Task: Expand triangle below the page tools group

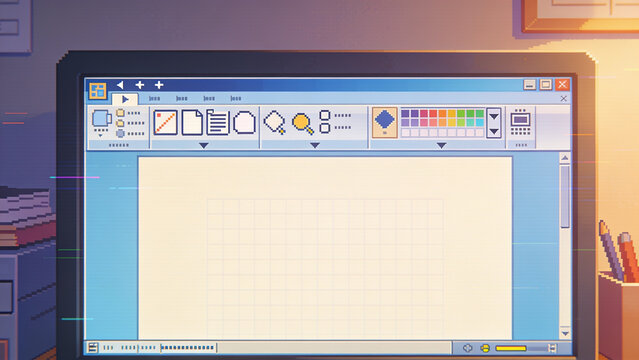Action: click(204, 145)
